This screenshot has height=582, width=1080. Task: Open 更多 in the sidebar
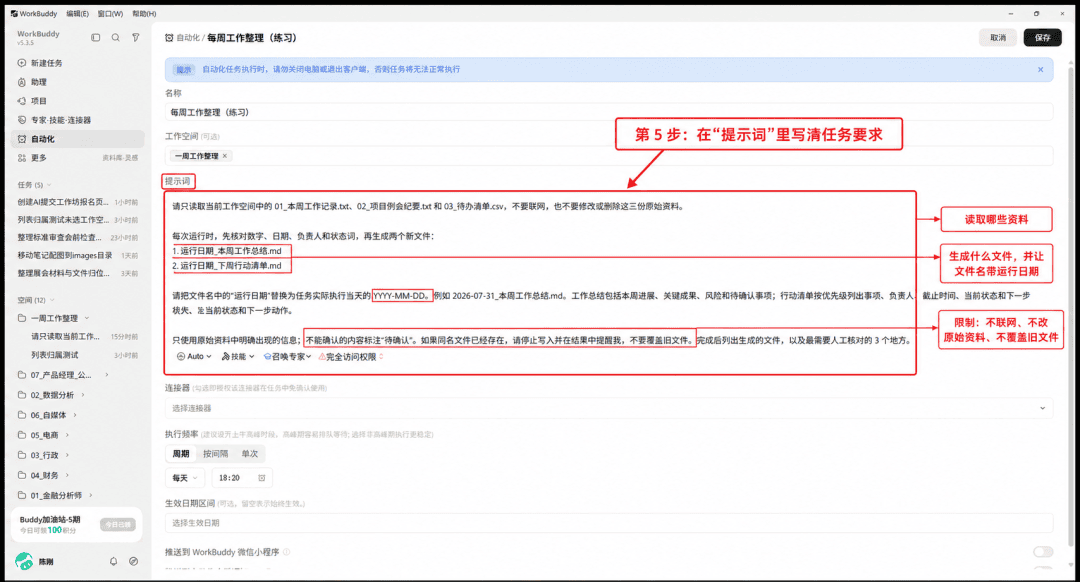pos(39,158)
